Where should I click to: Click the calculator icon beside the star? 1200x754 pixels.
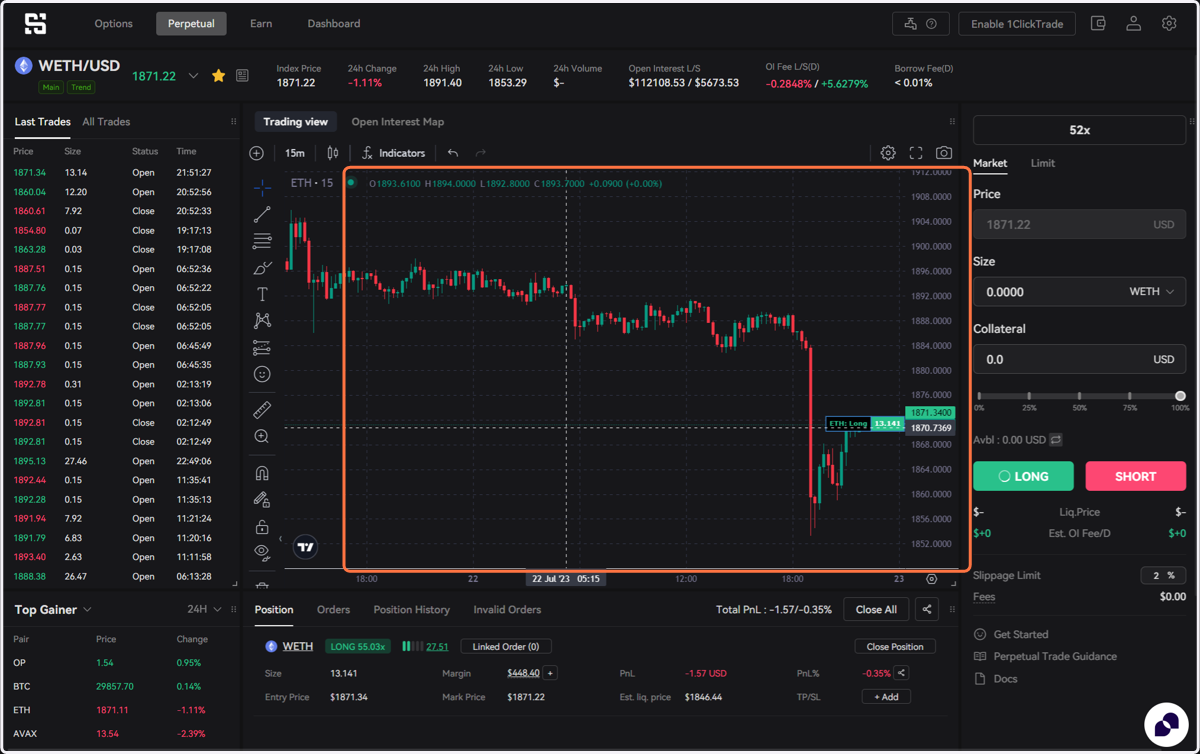tap(242, 76)
